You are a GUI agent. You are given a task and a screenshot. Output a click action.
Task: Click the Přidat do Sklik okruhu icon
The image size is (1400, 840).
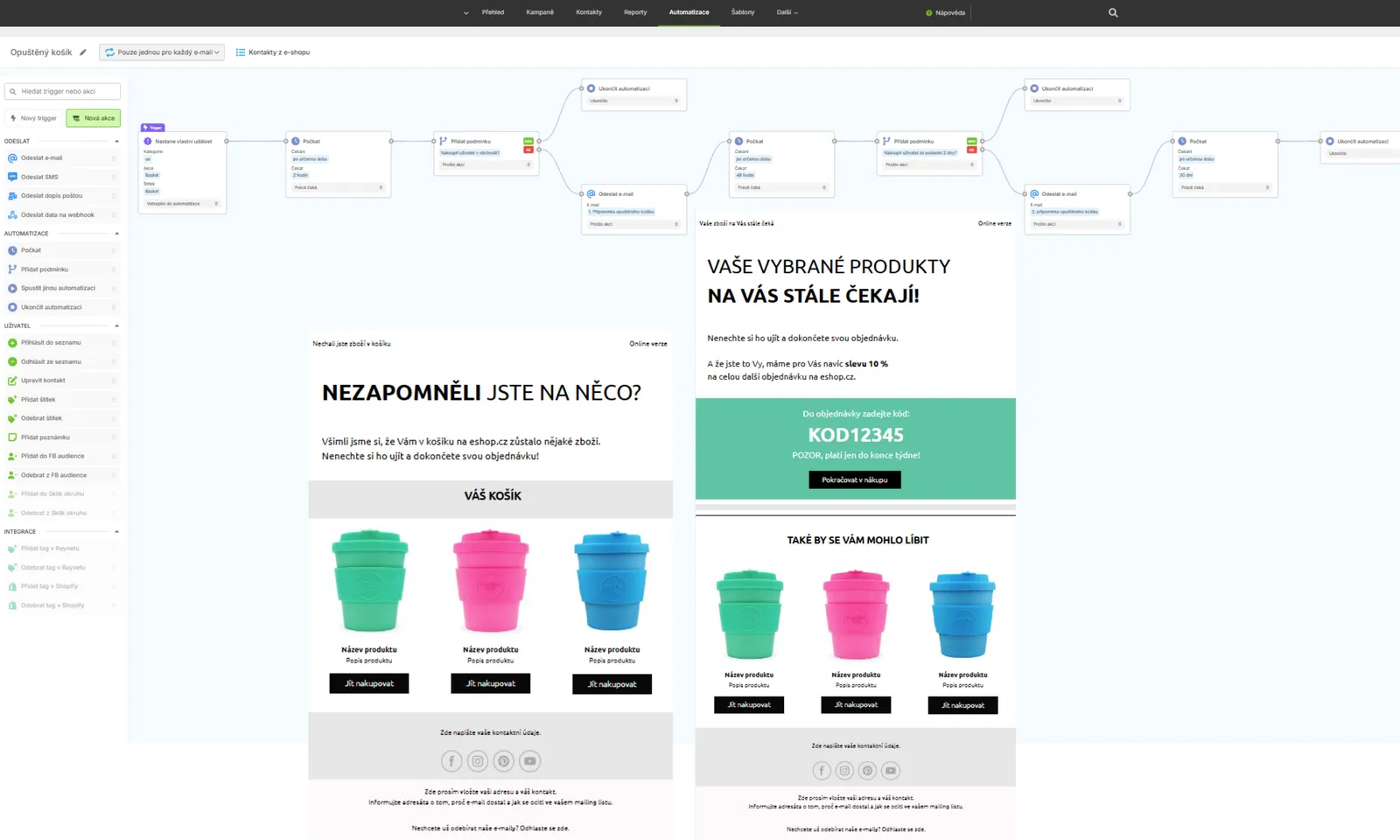pyautogui.click(x=12, y=494)
